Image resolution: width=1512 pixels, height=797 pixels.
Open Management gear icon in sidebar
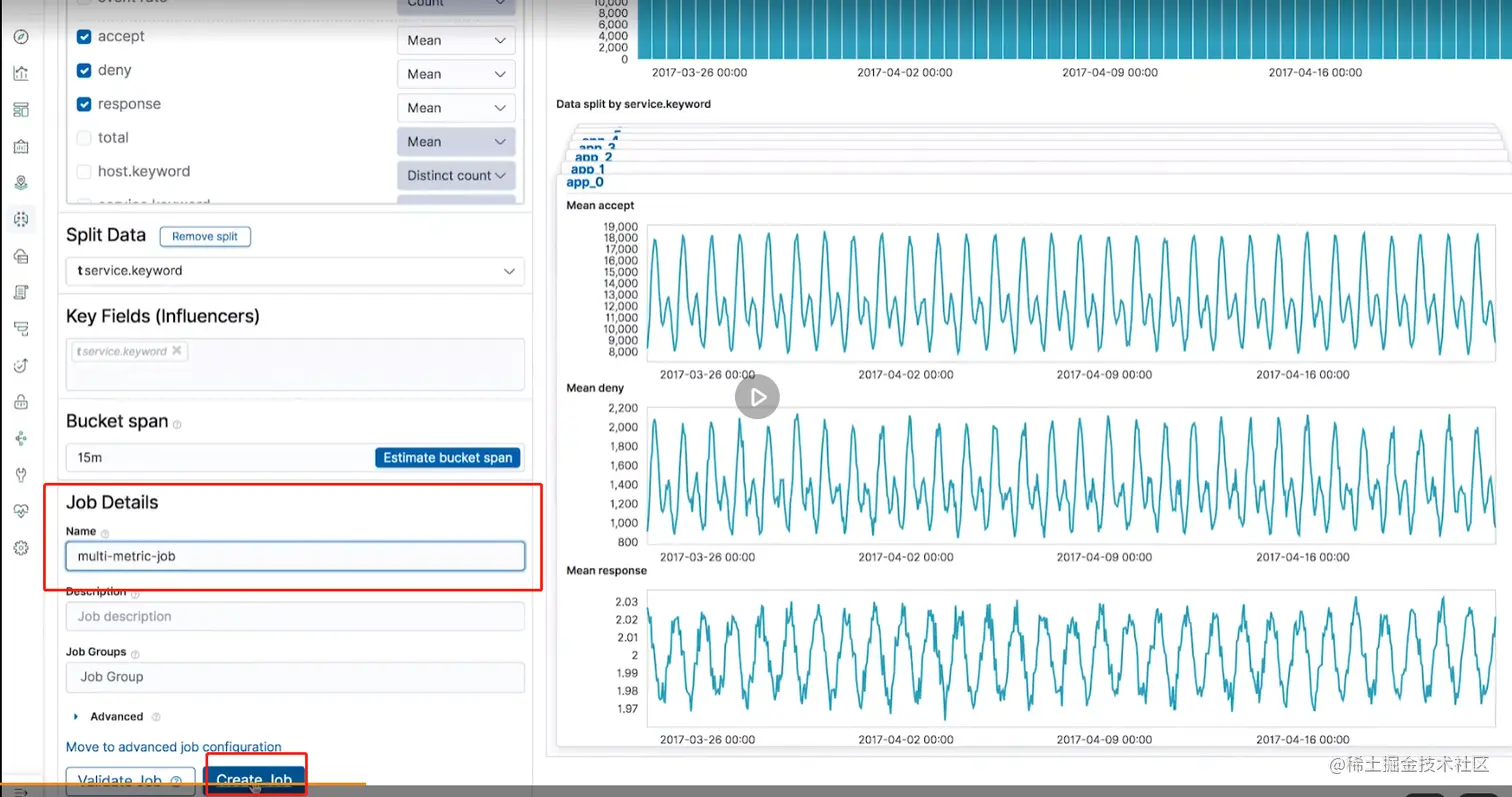click(21, 548)
